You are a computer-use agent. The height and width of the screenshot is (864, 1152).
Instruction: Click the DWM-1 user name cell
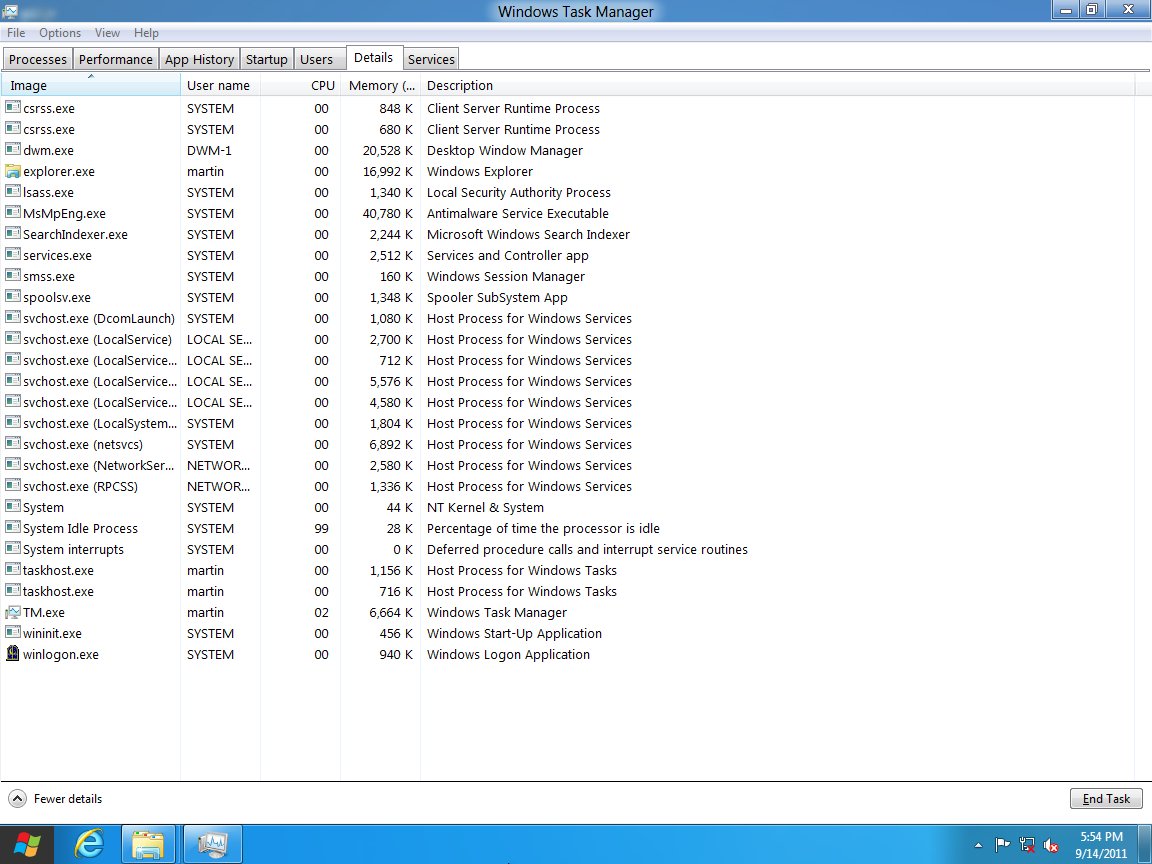coord(209,151)
